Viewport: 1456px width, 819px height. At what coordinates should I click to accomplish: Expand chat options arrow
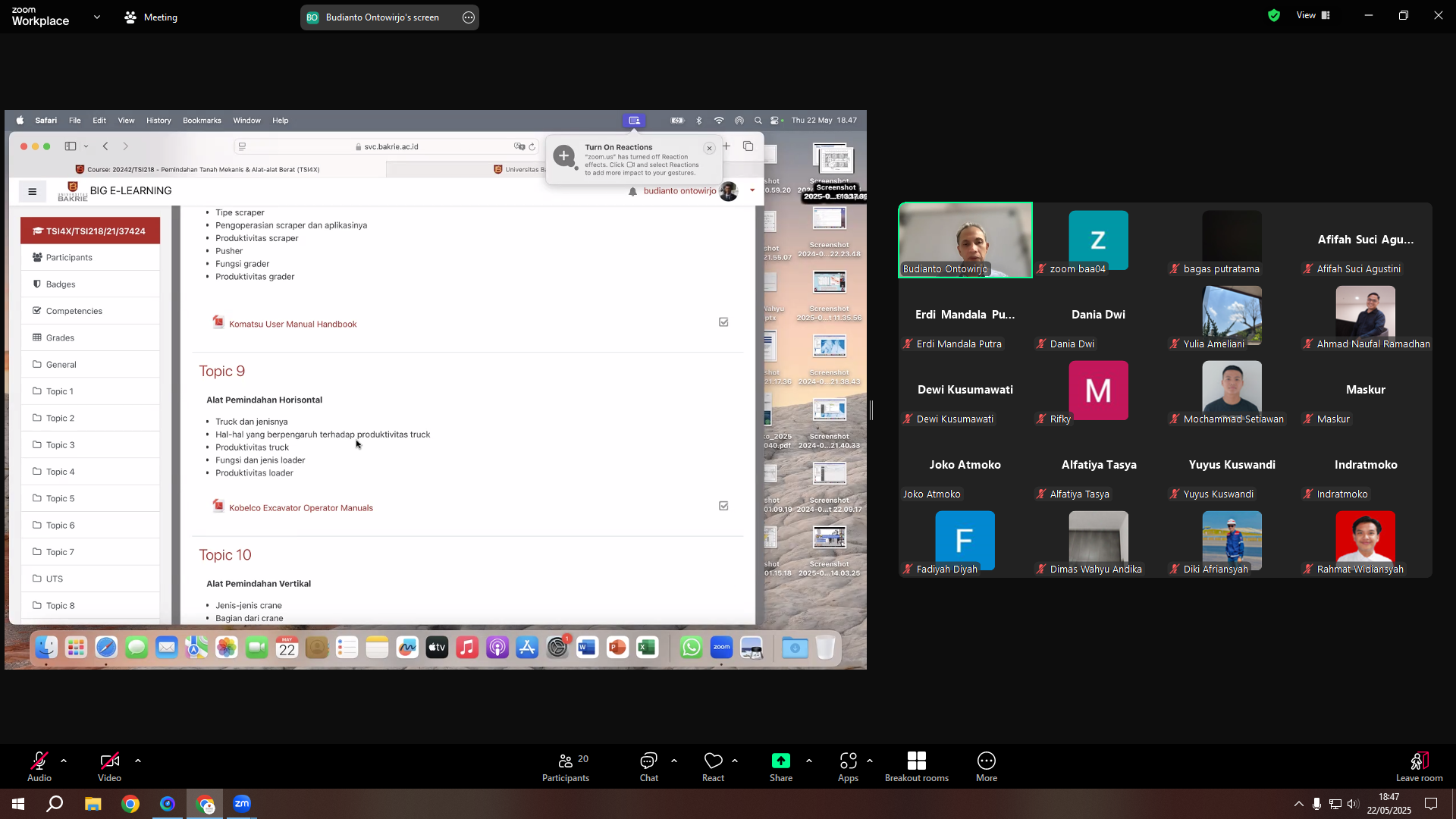[674, 761]
